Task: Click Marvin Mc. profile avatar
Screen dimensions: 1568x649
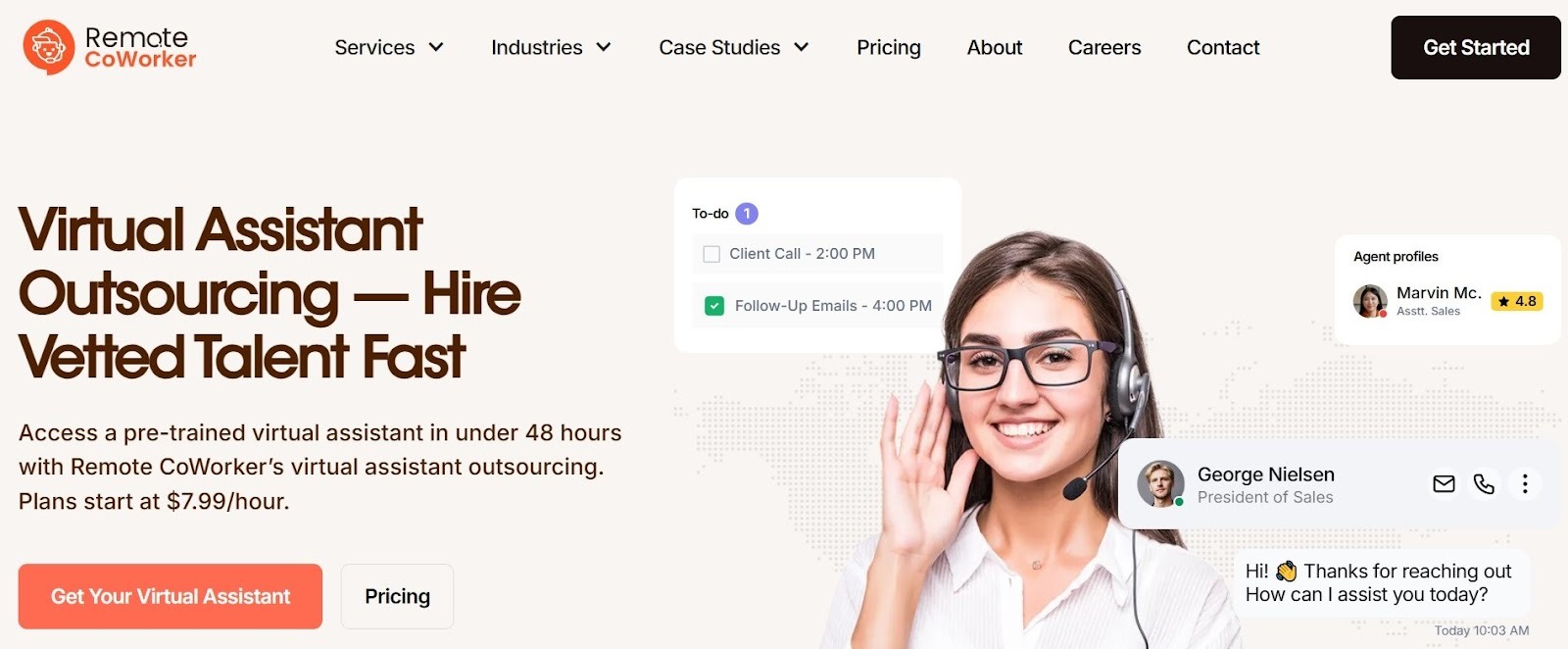Action: [1370, 301]
